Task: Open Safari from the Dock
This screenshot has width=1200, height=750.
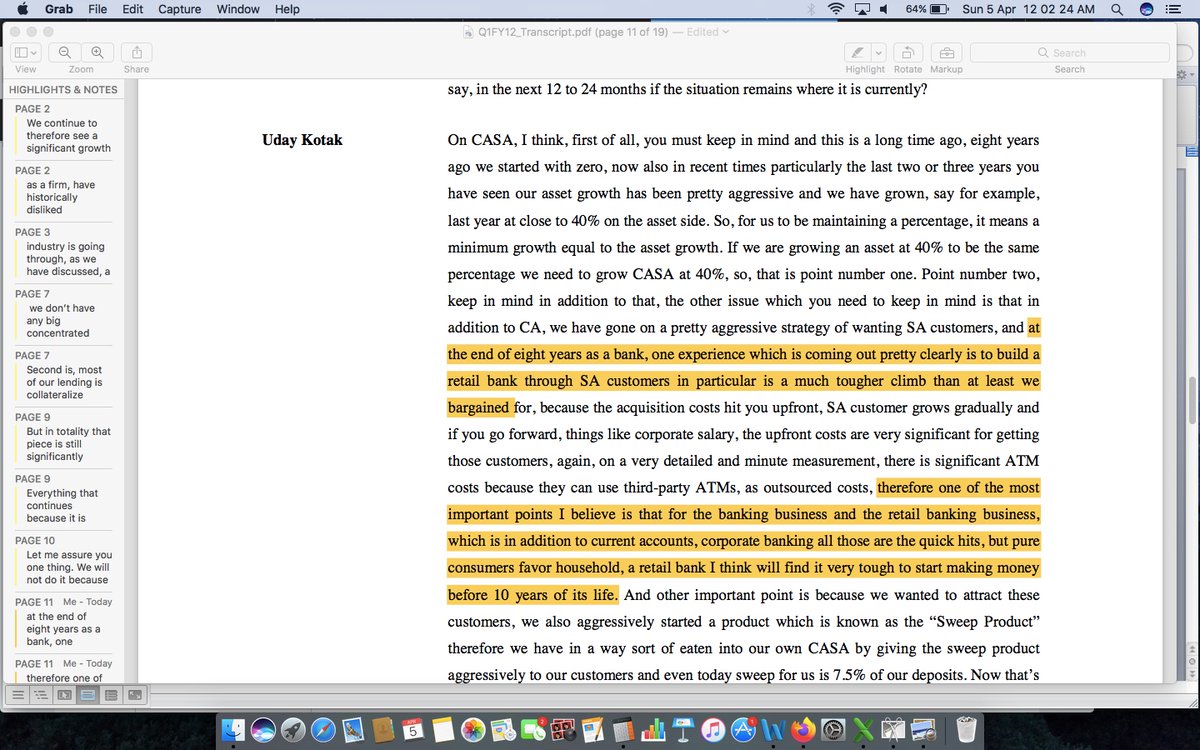Action: click(324, 730)
